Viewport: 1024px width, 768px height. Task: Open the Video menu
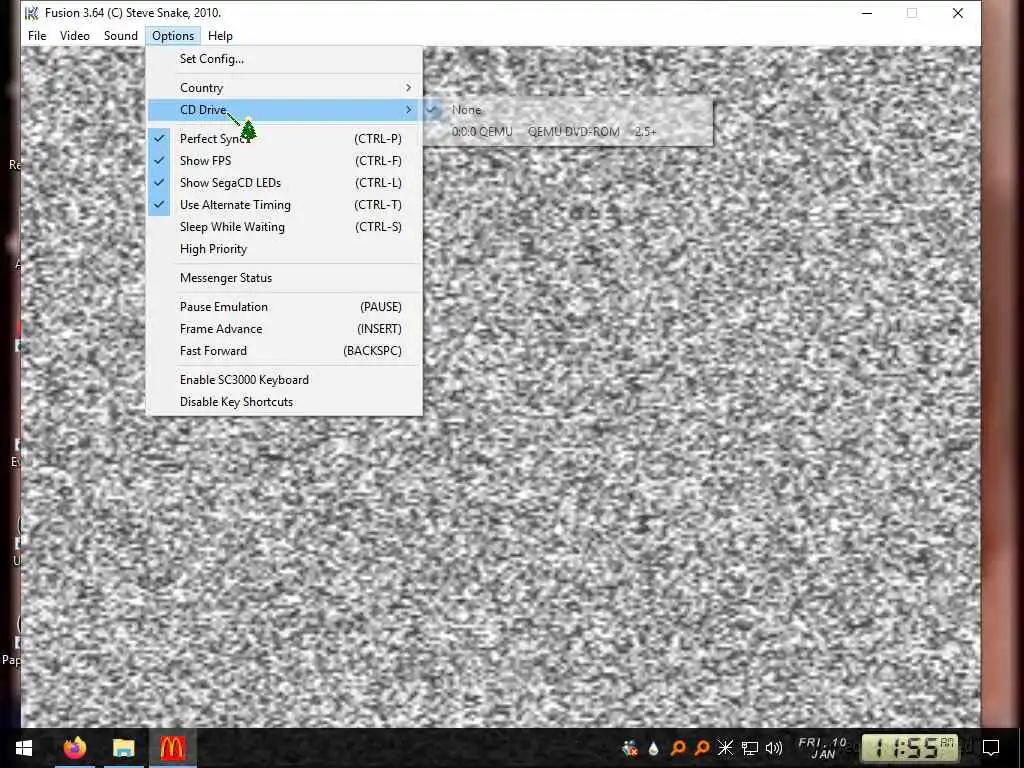(74, 36)
